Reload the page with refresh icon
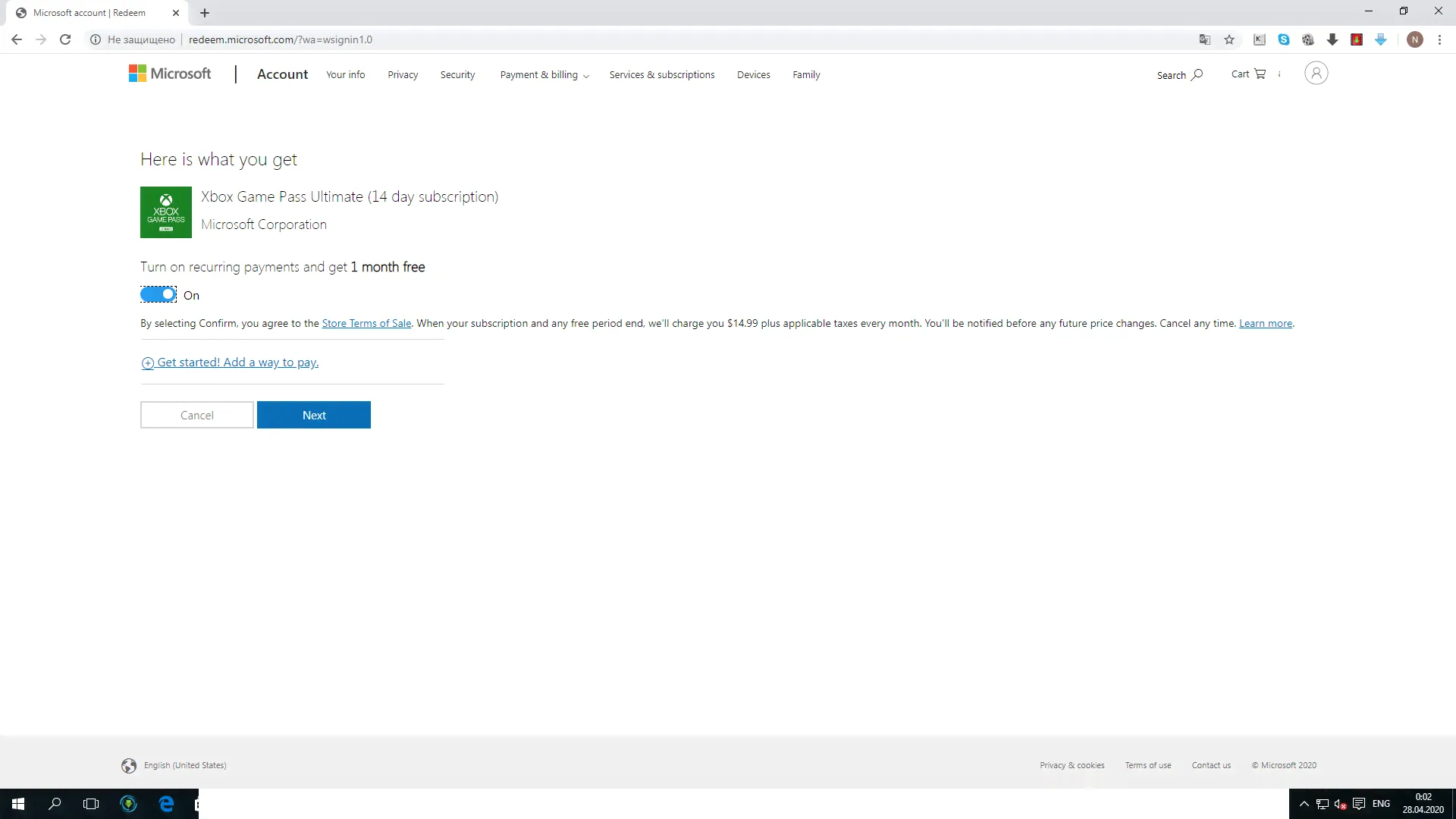The width and height of the screenshot is (1456, 819). pos(65,39)
